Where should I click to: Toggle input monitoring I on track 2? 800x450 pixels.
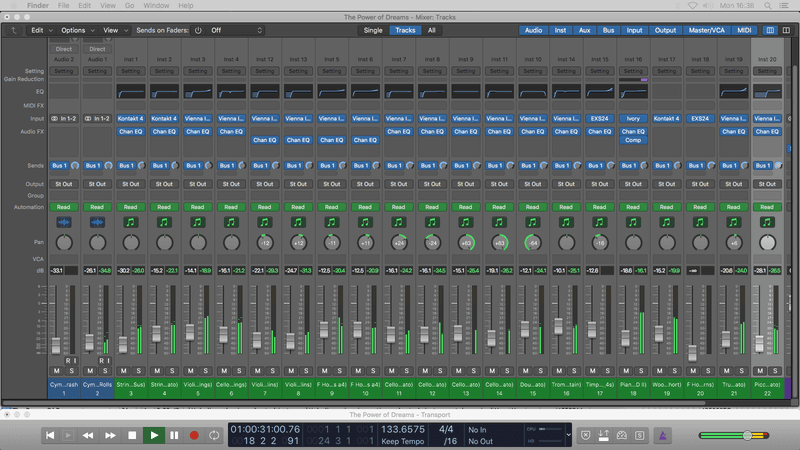[x=108, y=361]
